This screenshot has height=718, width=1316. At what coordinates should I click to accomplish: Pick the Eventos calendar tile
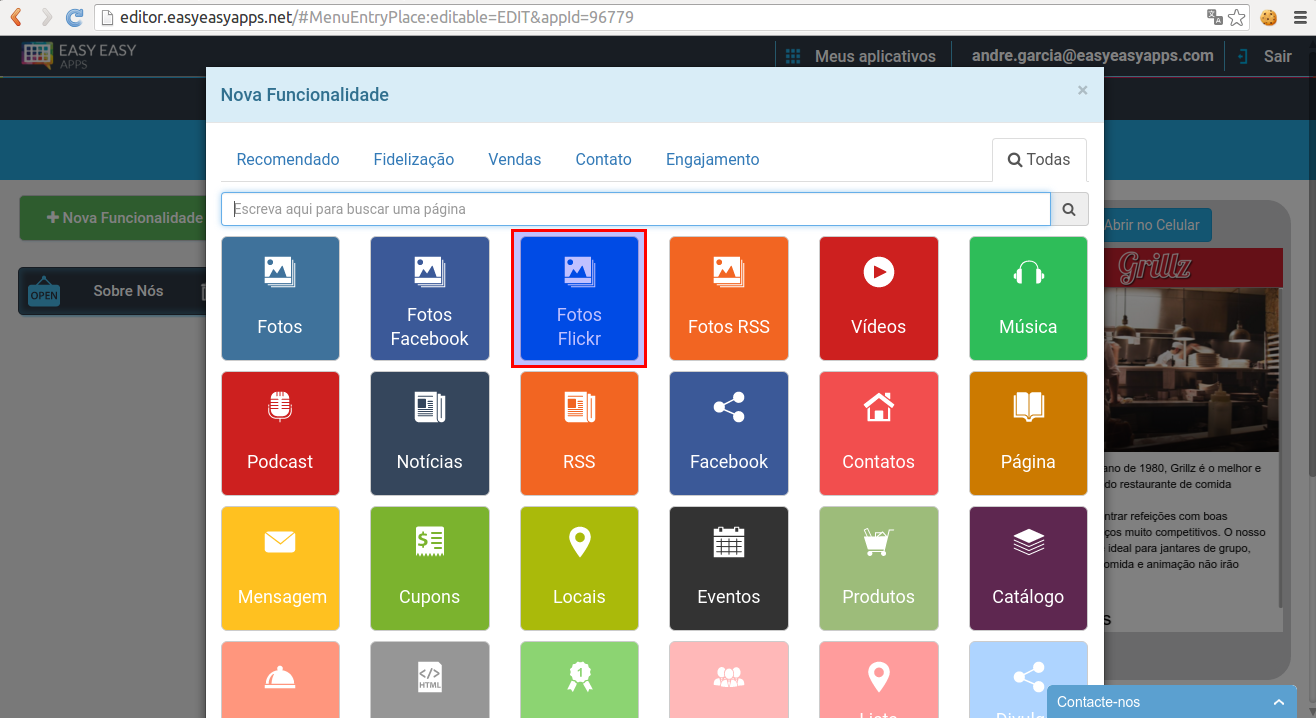coord(728,568)
